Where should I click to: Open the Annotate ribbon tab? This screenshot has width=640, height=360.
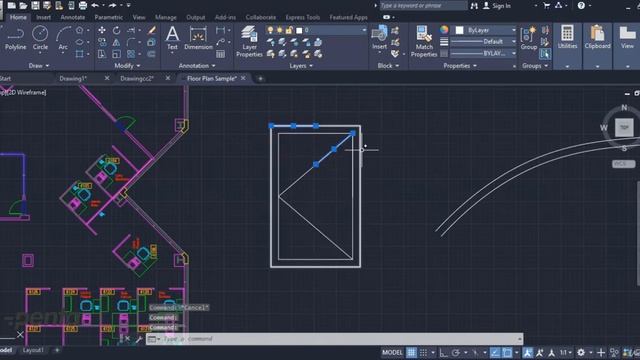[73, 17]
